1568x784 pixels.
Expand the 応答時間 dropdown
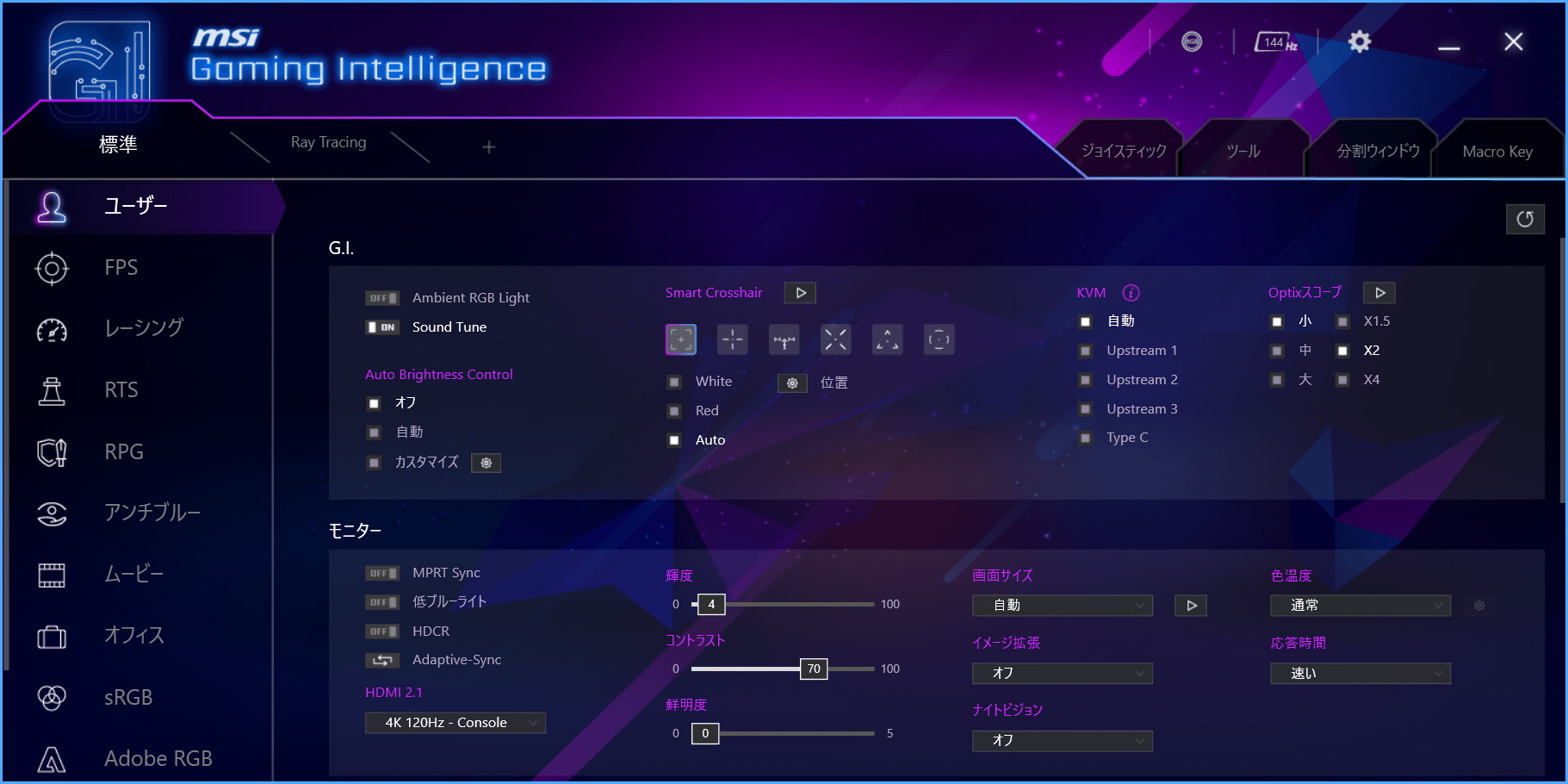click(x=1360, y=674)
